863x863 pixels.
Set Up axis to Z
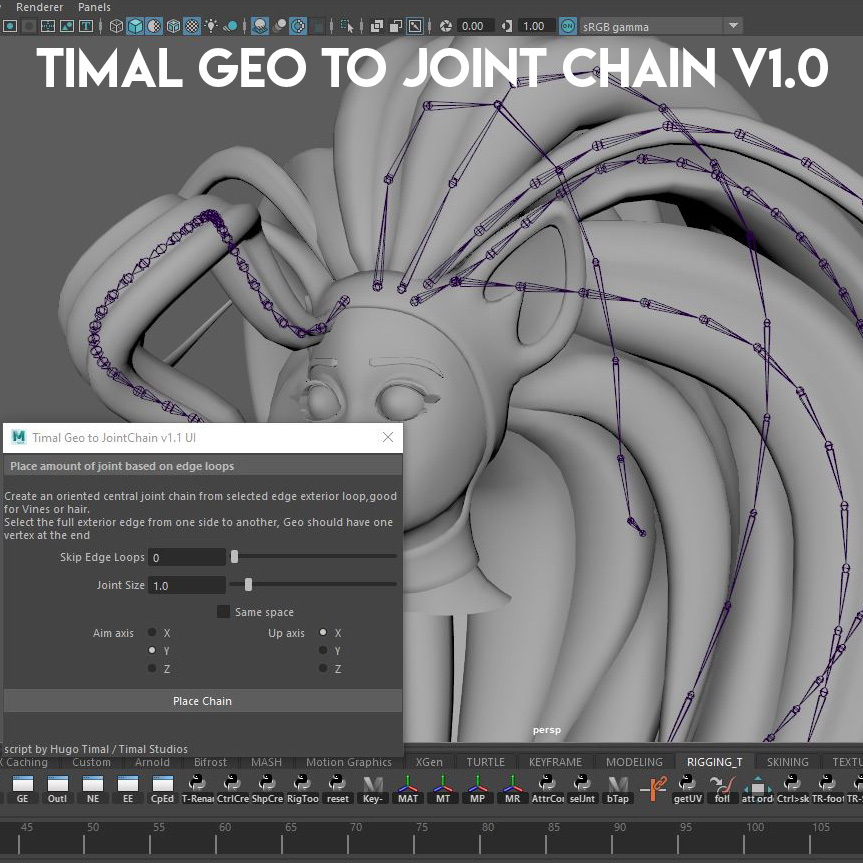323,668
